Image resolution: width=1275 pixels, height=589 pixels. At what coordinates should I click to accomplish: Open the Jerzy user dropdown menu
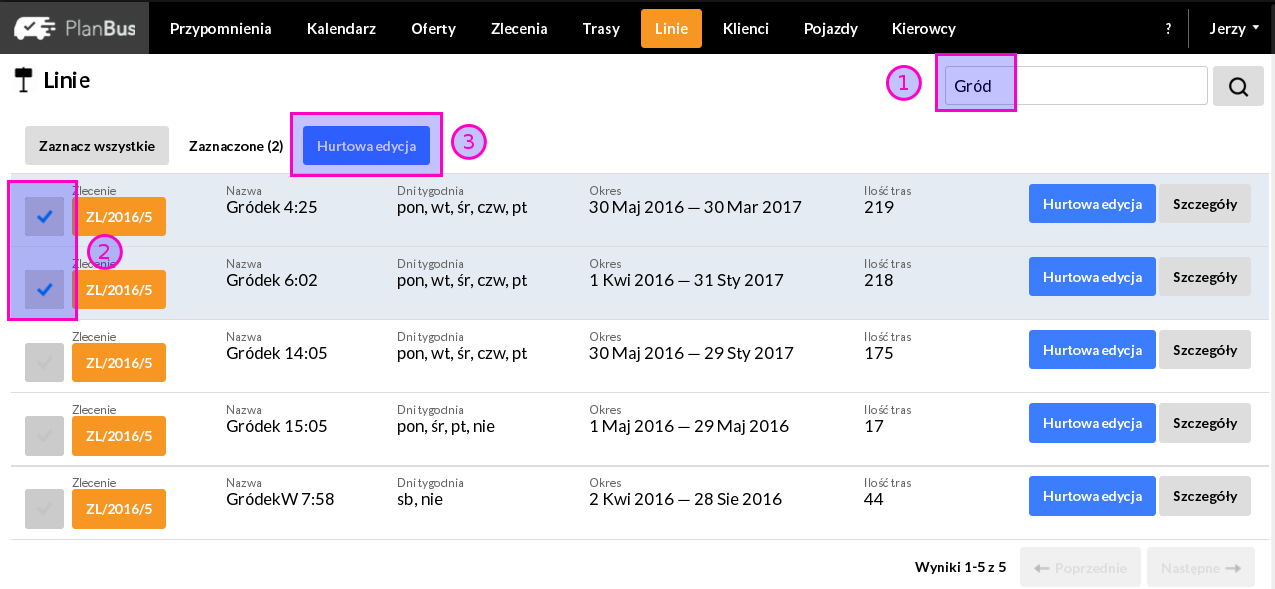pyautogui.click(x=1234, y=29)
